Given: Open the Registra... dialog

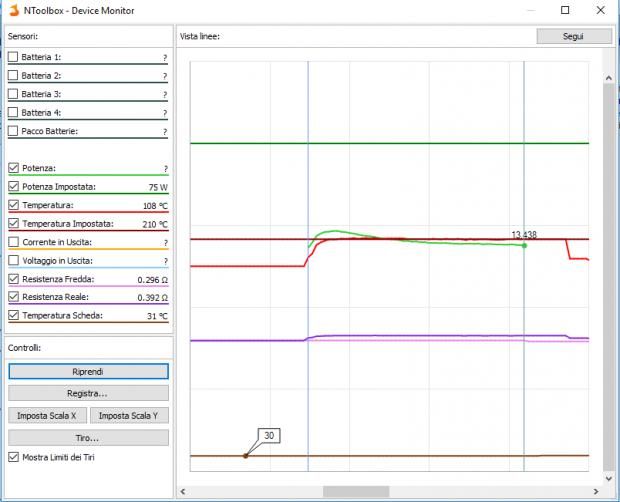Looking at the screenshot, I should [88, 393].
